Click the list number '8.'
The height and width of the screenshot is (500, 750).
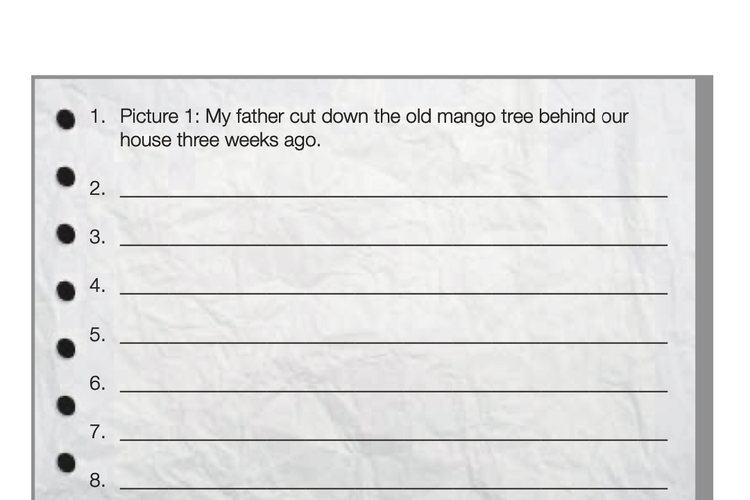coord(97,480)
